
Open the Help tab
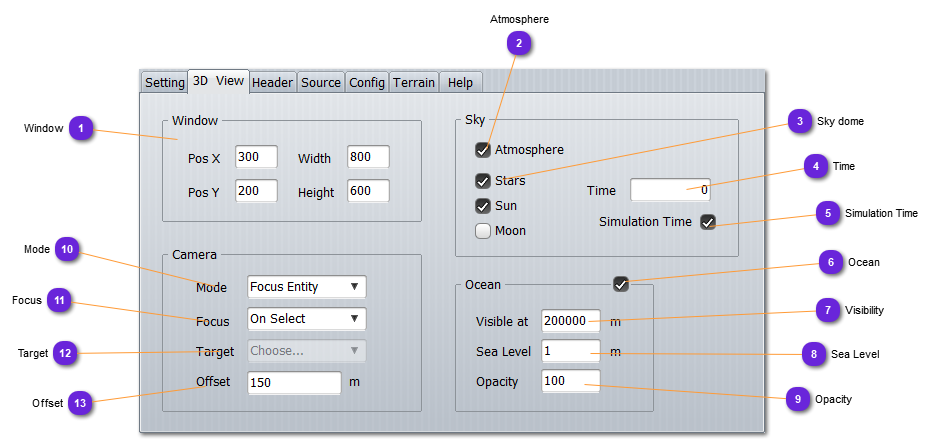pyautogui.click(x=460, y=83)
